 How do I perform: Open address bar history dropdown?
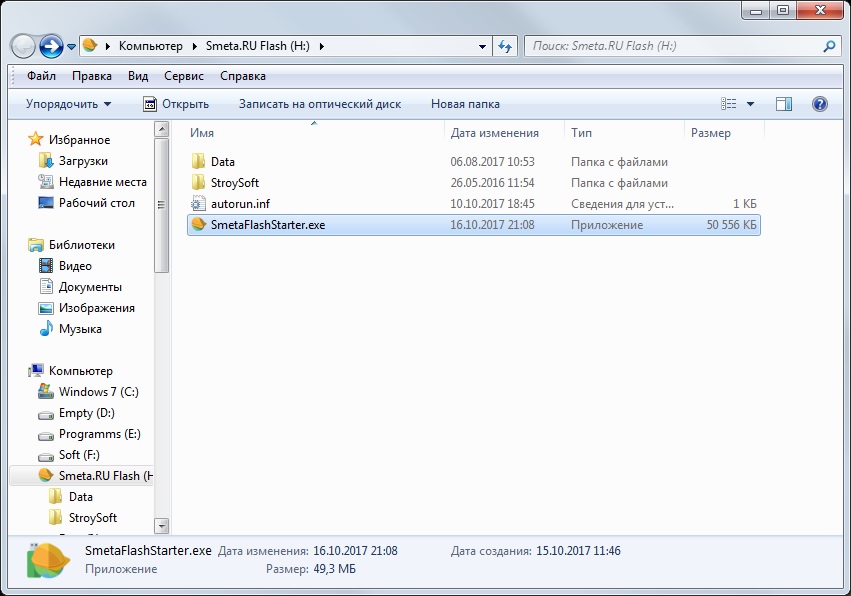point(482,47)
